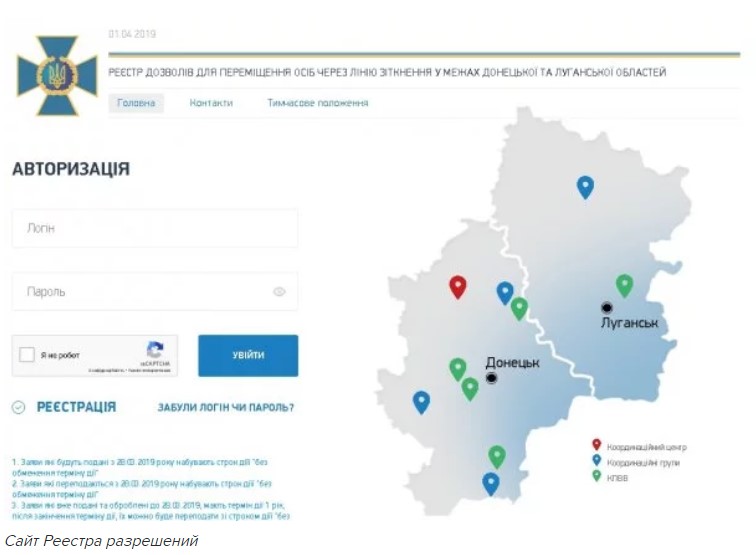The width and height of the screenshot is (756, 555).
Task: Click the green check icon beside Реєстрація
Action: coord(19,407)
